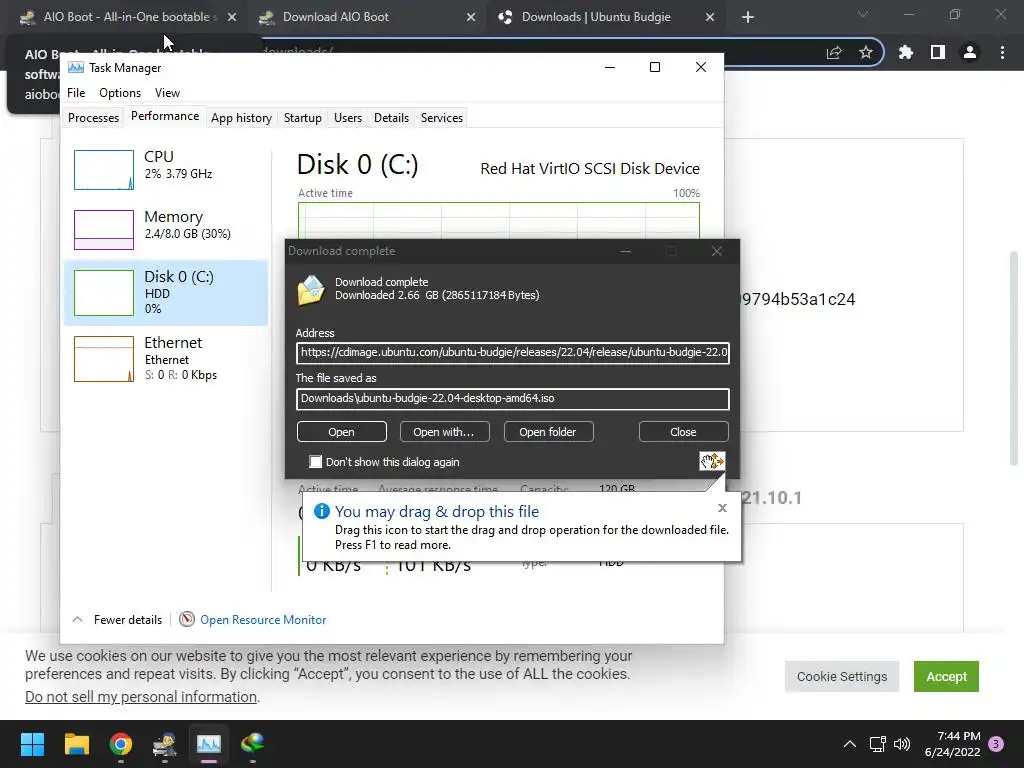The image size is (1024, 768).
Task: Open the notification badge showing 3
Action: tap(996, 744)
